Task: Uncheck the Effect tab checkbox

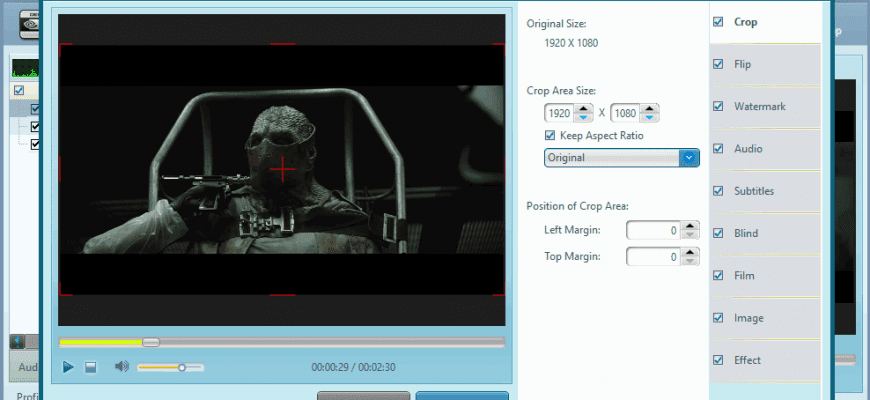Action: coord(718,360)
